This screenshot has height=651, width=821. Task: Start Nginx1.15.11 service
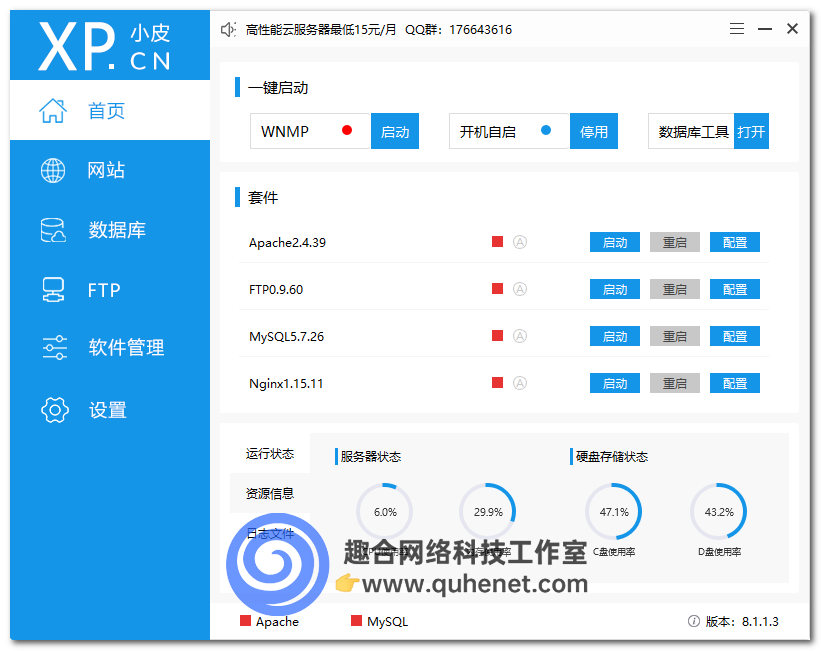(x=615, y=383)
